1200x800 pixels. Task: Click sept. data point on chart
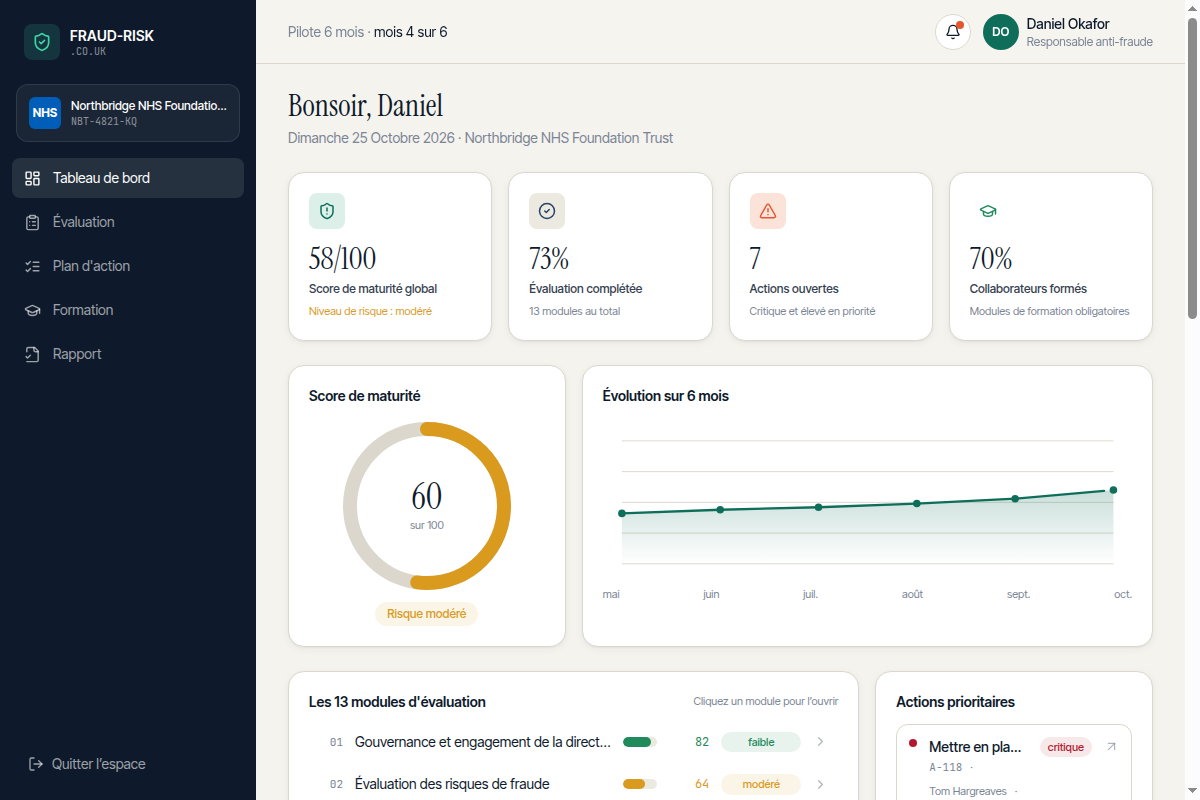1015,498
